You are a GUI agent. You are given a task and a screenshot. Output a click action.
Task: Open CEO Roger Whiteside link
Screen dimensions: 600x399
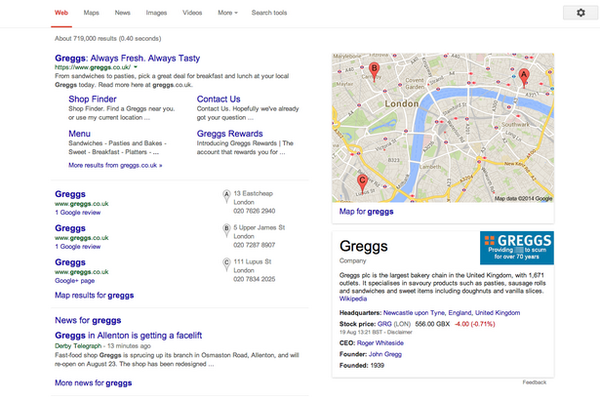(x=380, y=343)
